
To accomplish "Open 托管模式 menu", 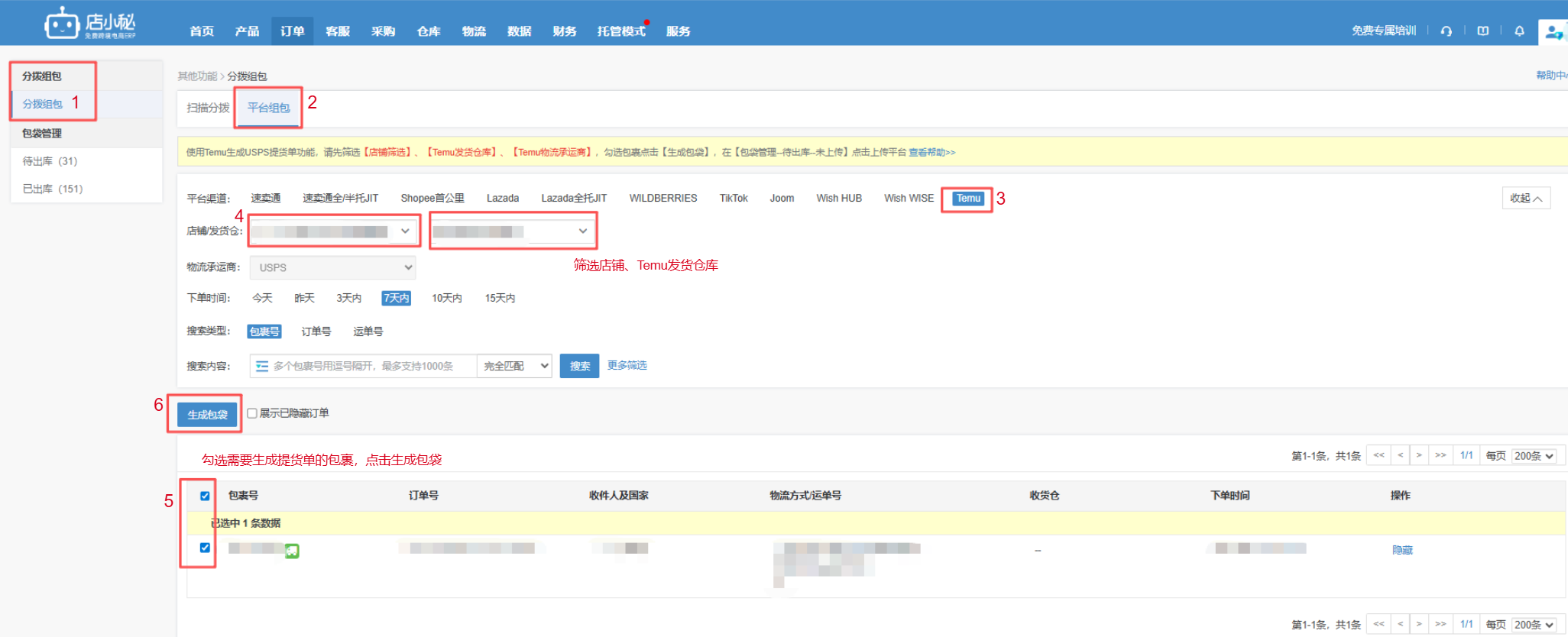I will 621,31.
